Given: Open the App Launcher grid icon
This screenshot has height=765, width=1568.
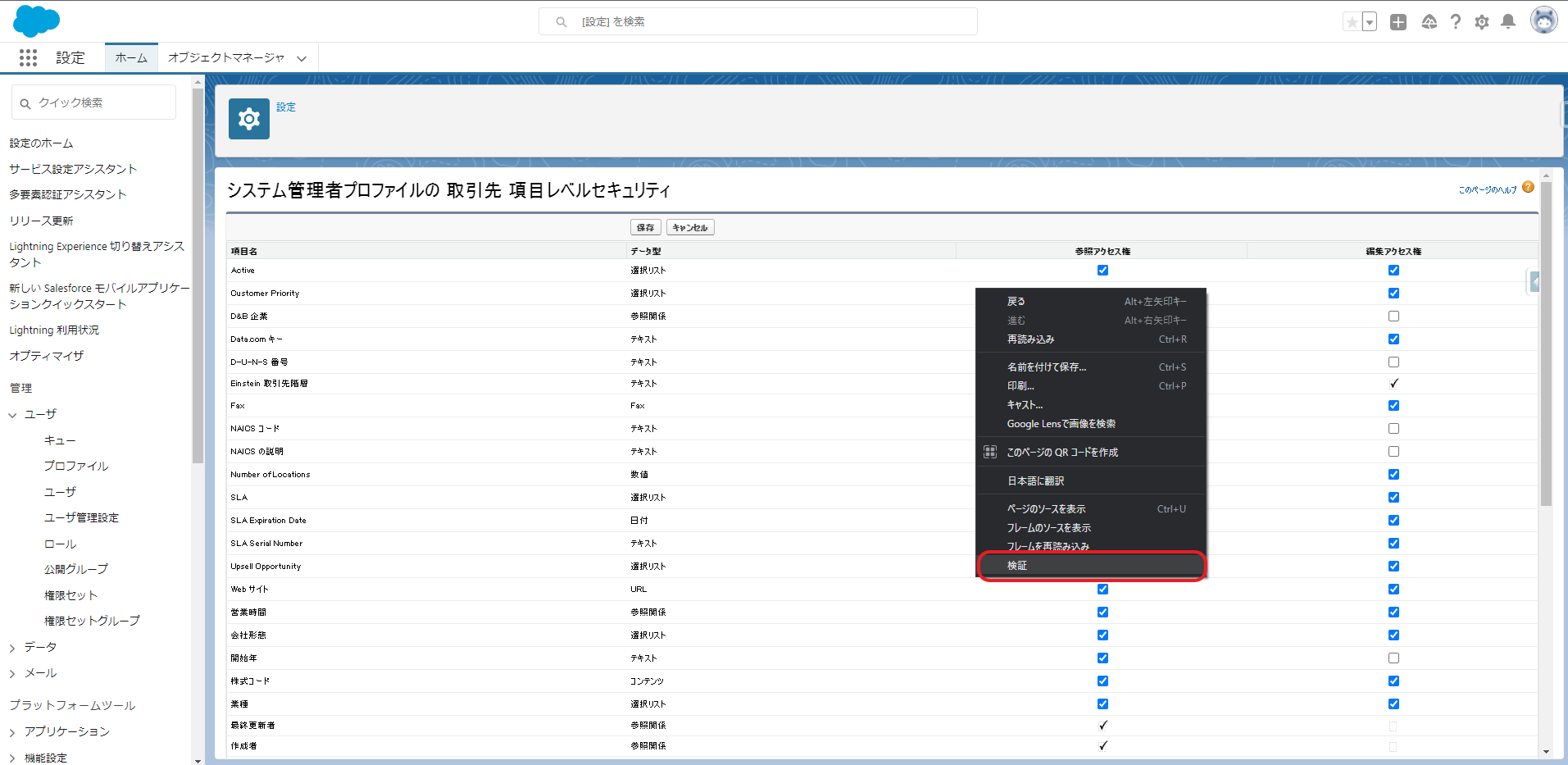Looking at the screenshot, I should pyautogui.click(x=27, y=57).
